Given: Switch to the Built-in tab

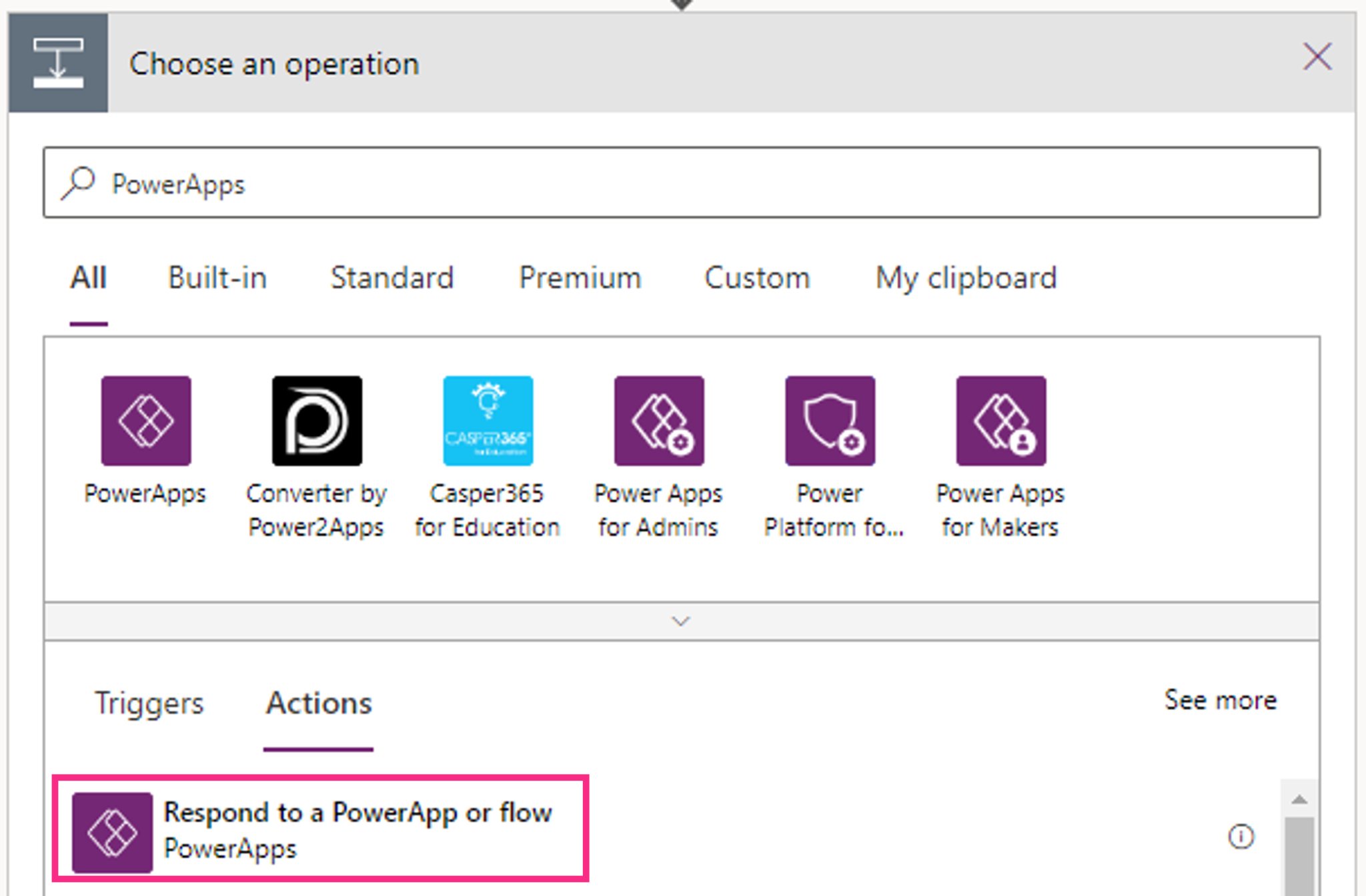Looking at the screenshot, I should click(217, 278).
